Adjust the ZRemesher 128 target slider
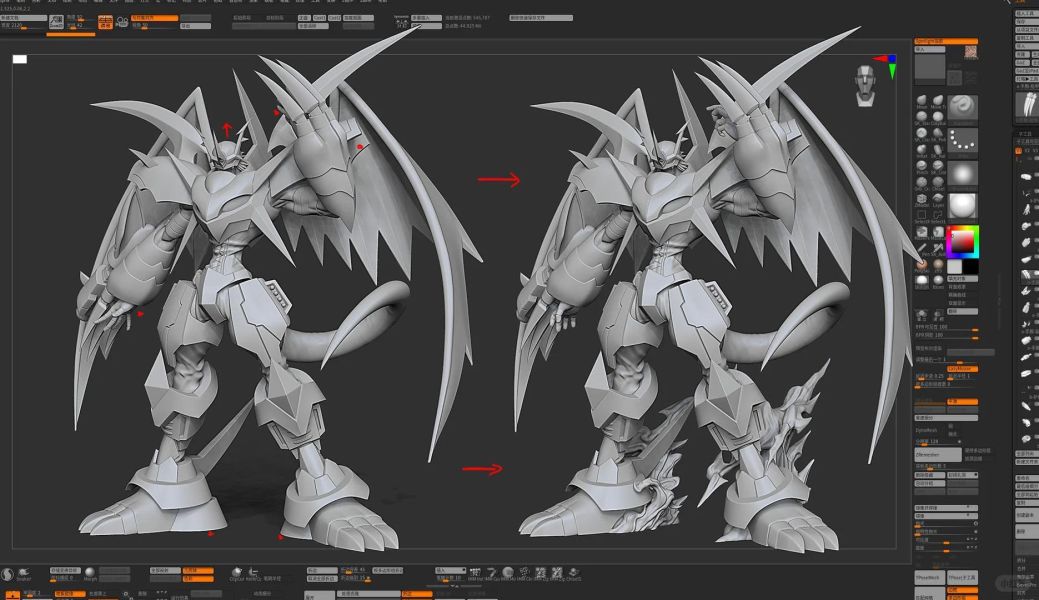 coord(938,442)
